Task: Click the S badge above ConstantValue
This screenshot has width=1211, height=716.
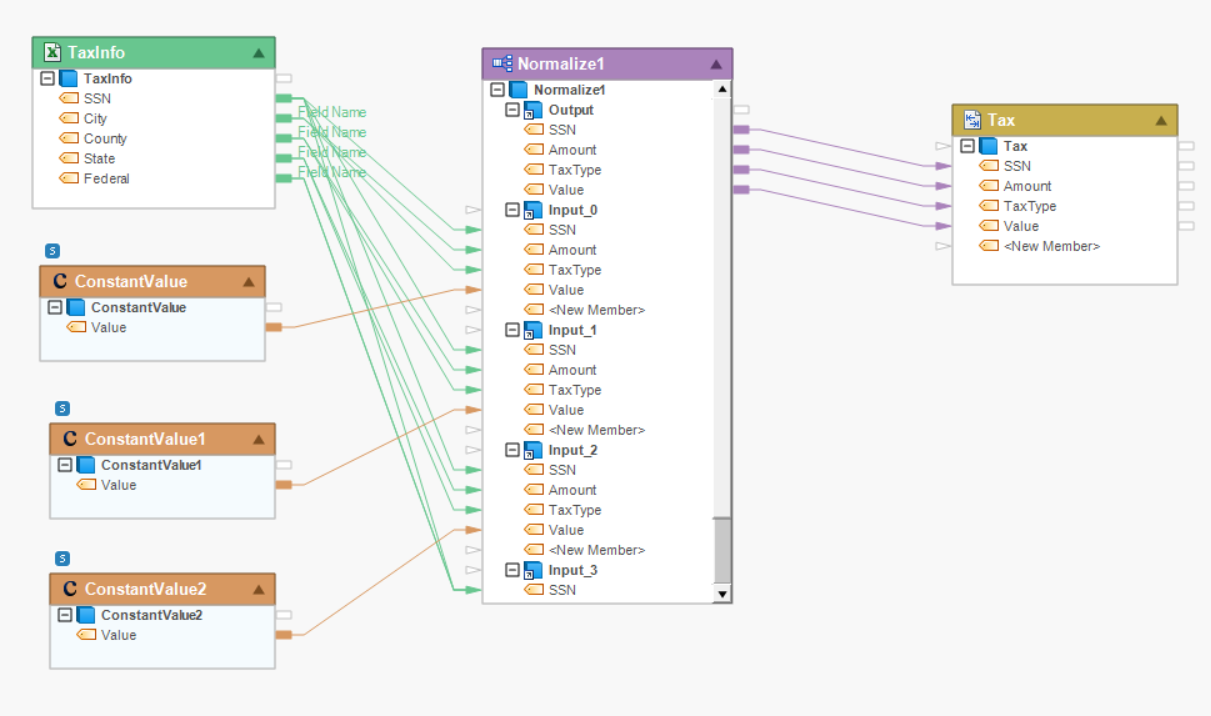Action: click(x=53, y=251)
